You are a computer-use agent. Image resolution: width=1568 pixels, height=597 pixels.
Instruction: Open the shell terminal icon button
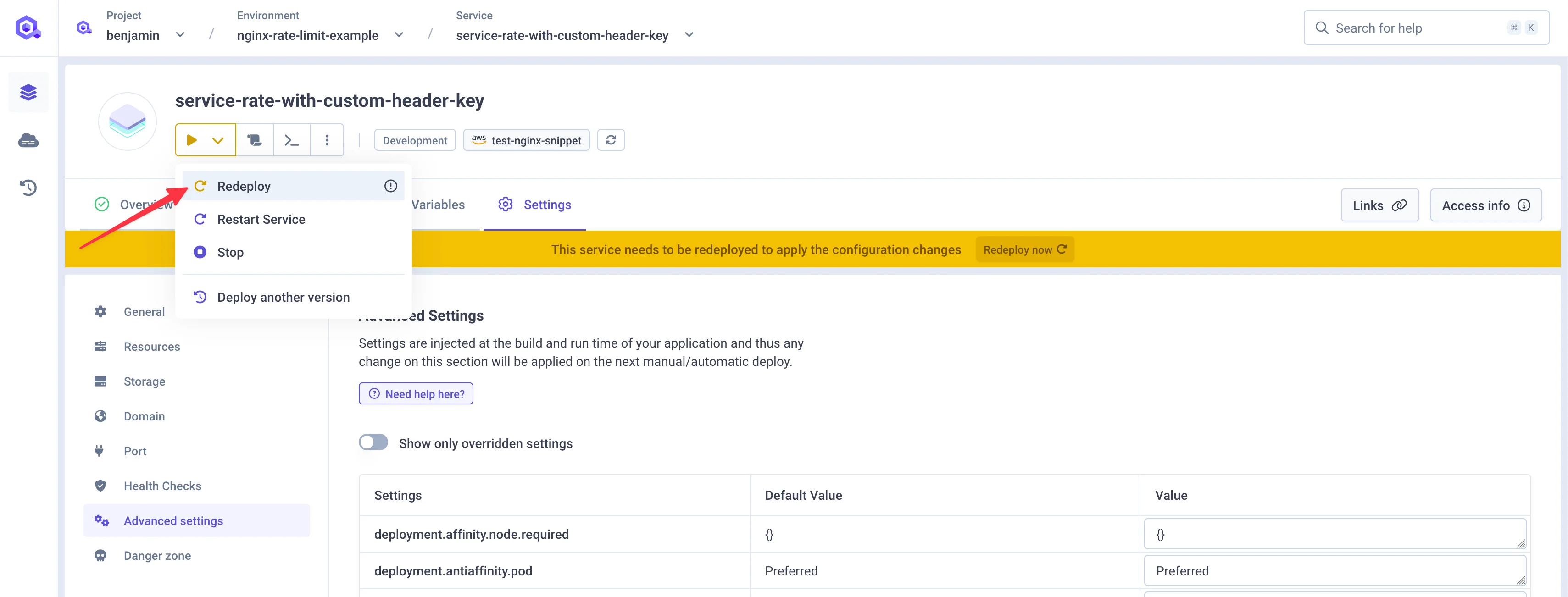[x=292, y=141]
